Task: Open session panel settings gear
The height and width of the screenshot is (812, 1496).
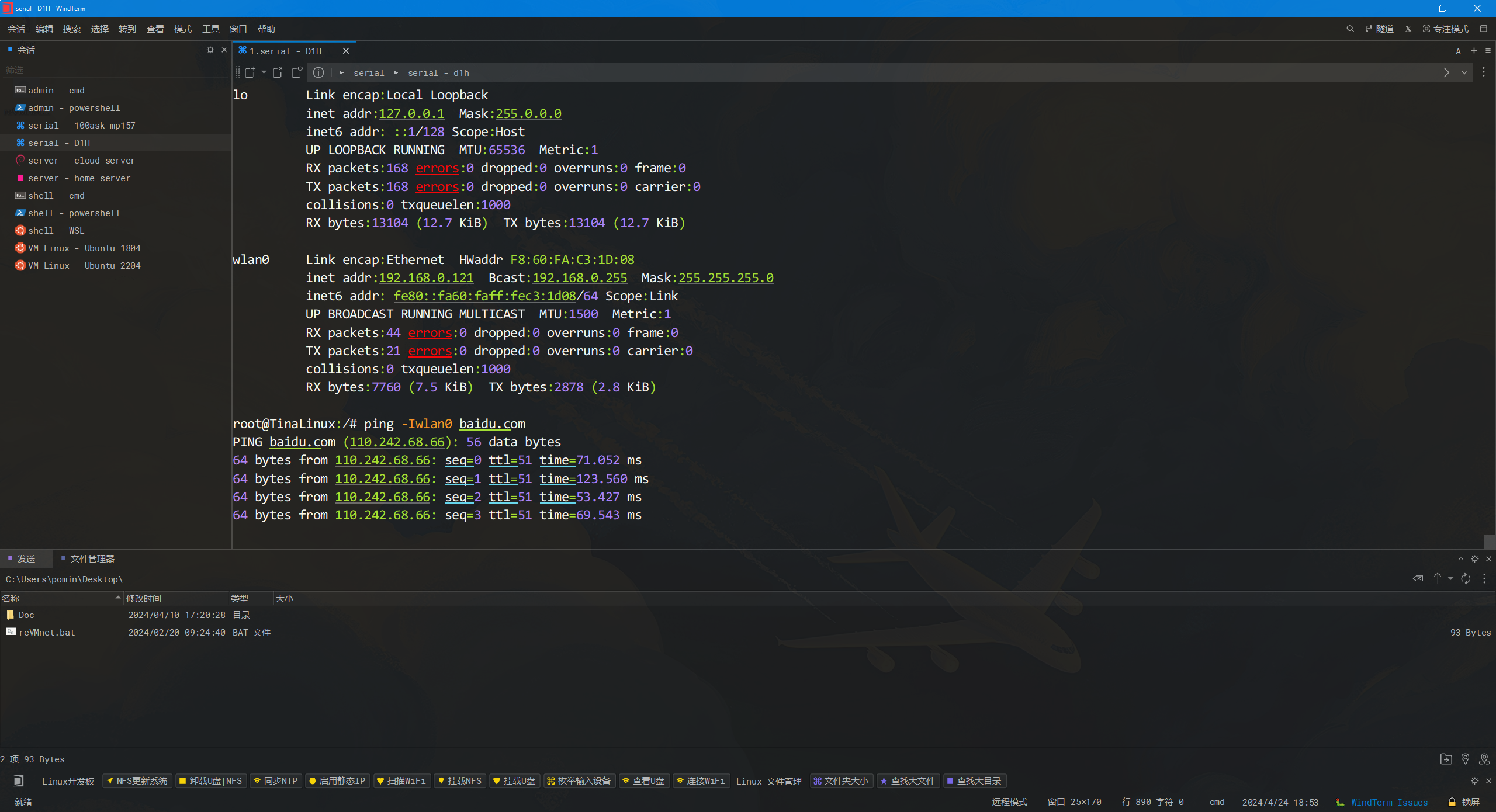Action: pos(210,50)
